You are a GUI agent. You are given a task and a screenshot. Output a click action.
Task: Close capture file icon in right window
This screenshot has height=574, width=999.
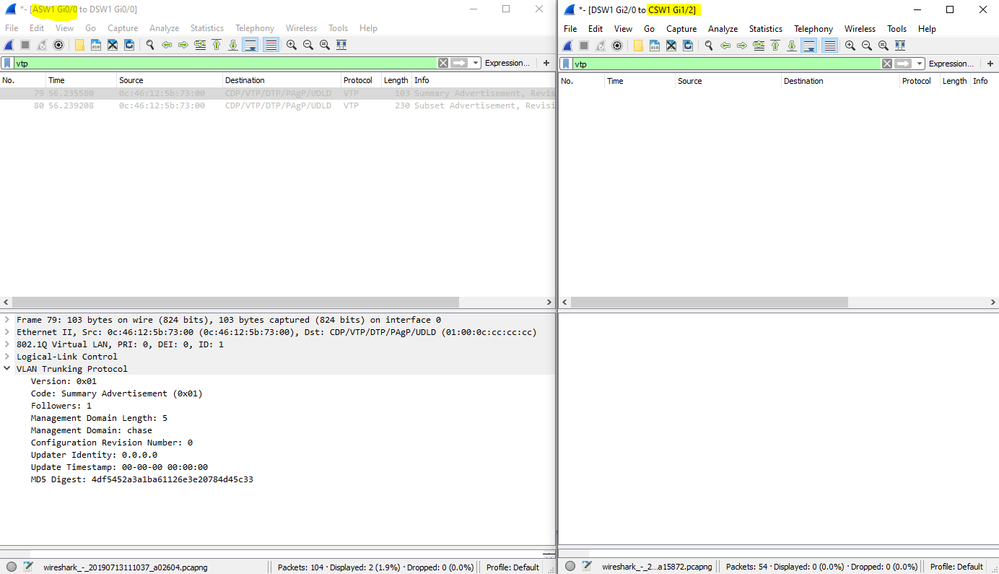click(671, 45)
